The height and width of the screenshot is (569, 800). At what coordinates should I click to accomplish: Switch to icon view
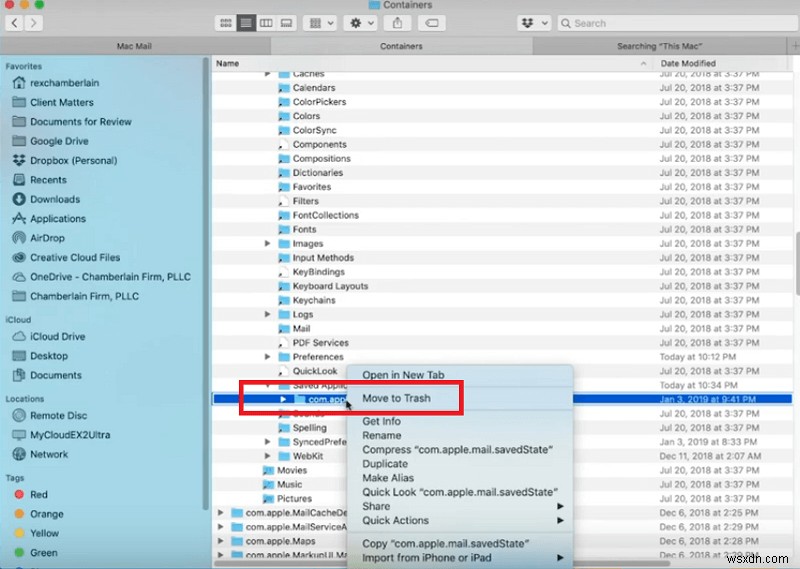pyautogui.click(x=226, y=23)
